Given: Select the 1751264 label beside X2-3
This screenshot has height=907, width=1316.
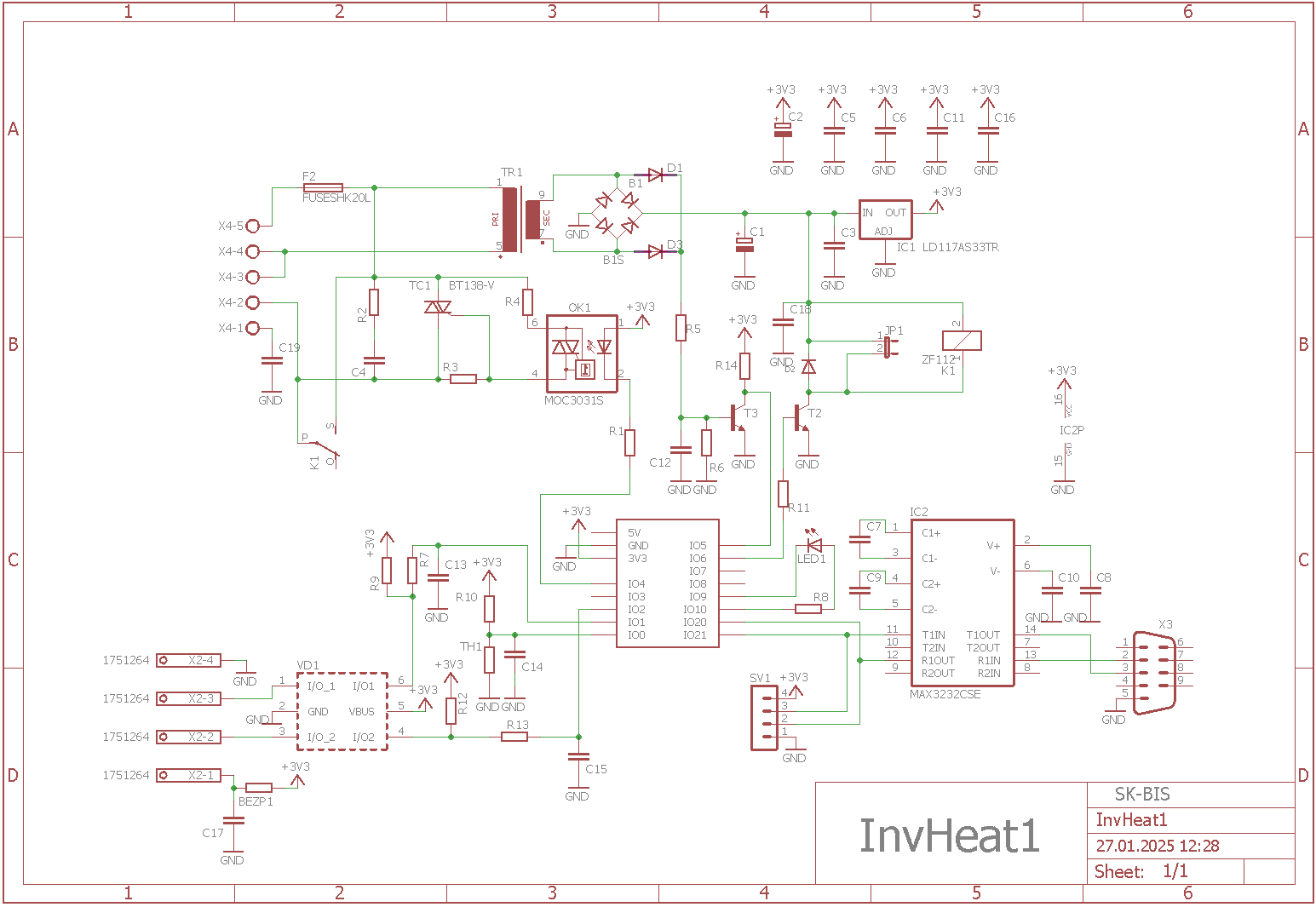Looking at the screenshot, I should click(126, 698).
